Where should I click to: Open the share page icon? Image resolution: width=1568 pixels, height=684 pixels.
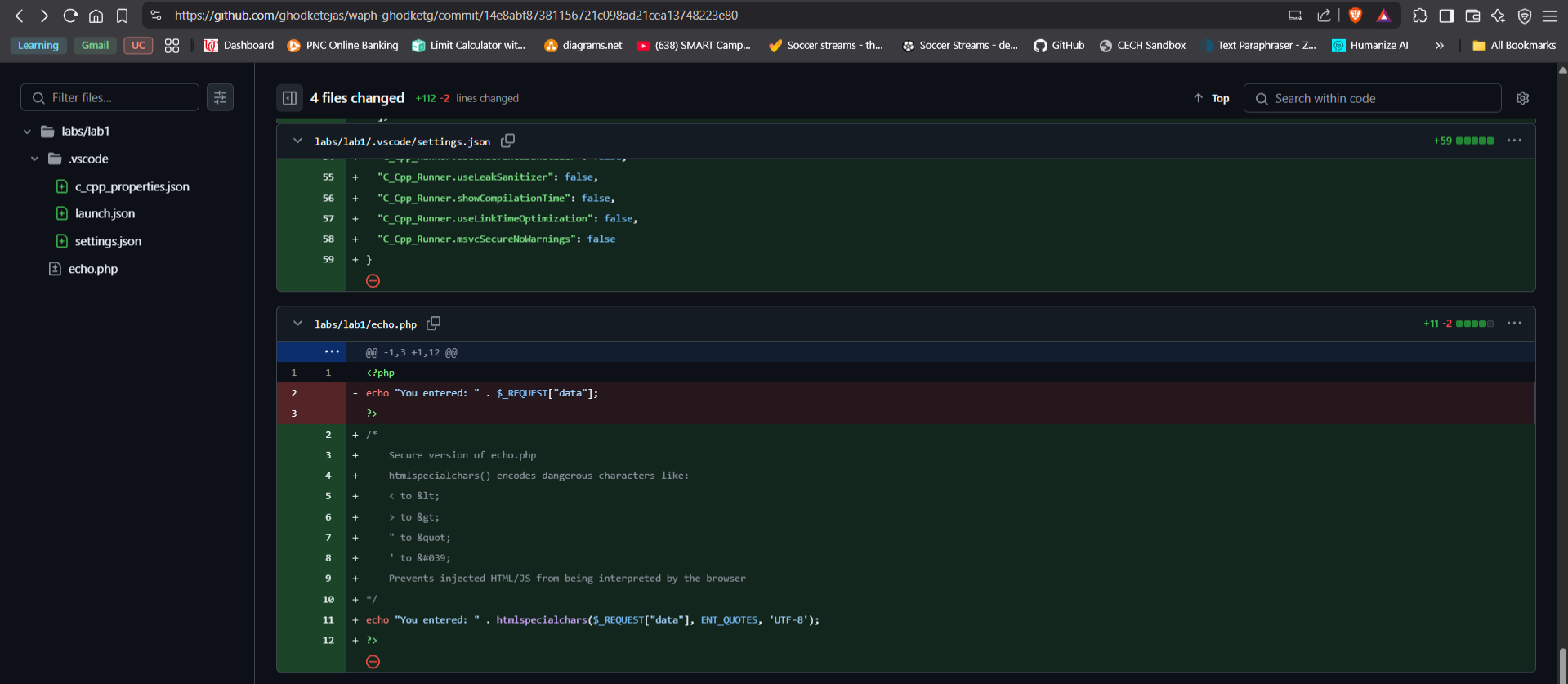tap(1324, 16)
